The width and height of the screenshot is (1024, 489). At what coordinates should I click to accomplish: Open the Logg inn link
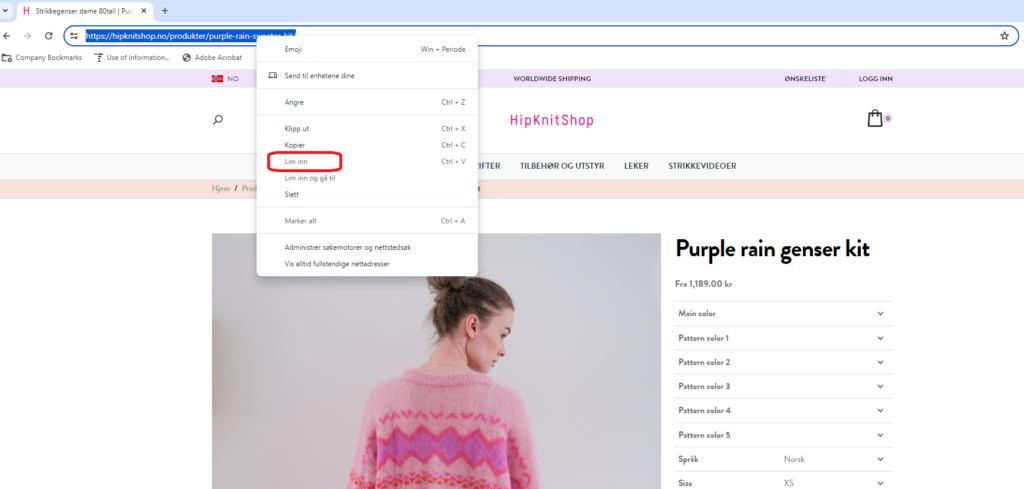point(875,79)
